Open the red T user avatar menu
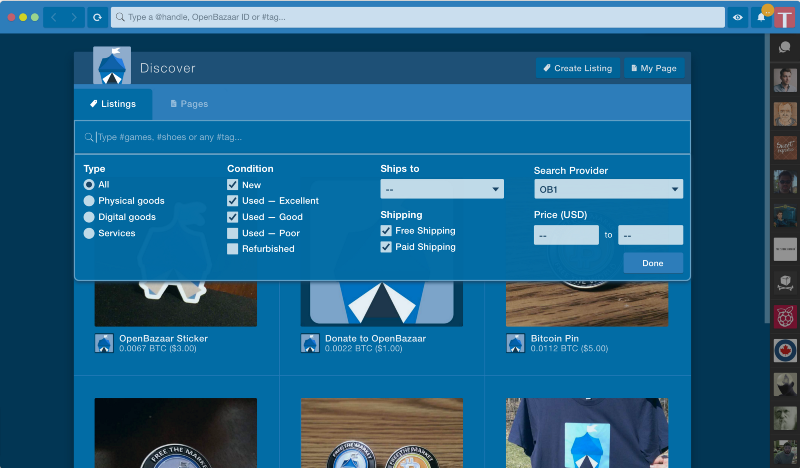The image size is (800, 468). coord(784,18)
